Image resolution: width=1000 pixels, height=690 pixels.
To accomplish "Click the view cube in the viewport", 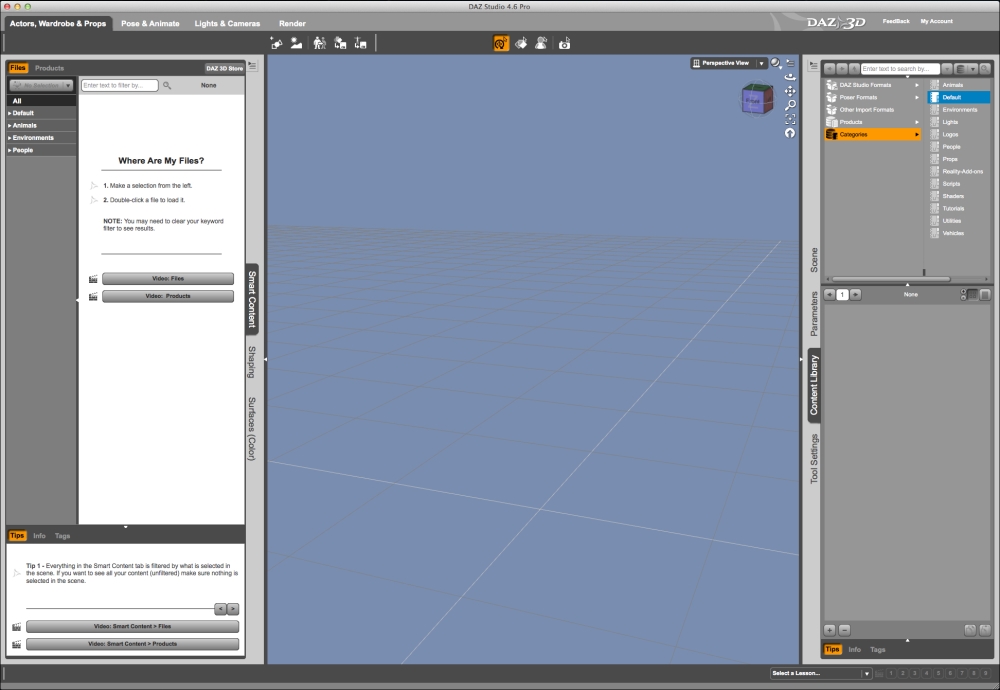I will (756, 99).
